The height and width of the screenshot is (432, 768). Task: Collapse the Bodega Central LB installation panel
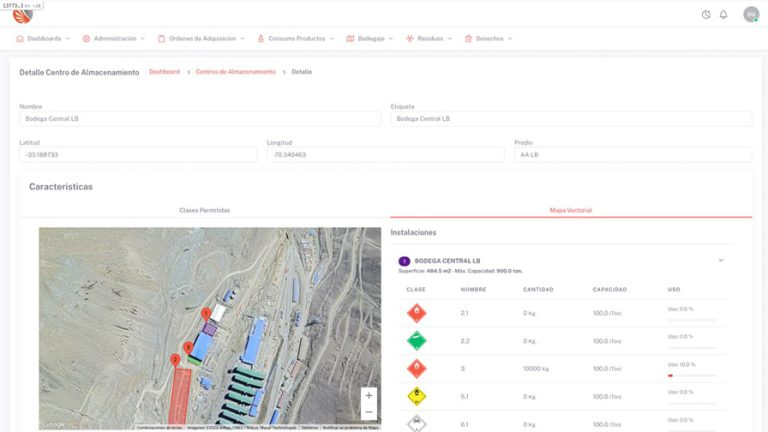coord(721,261)
